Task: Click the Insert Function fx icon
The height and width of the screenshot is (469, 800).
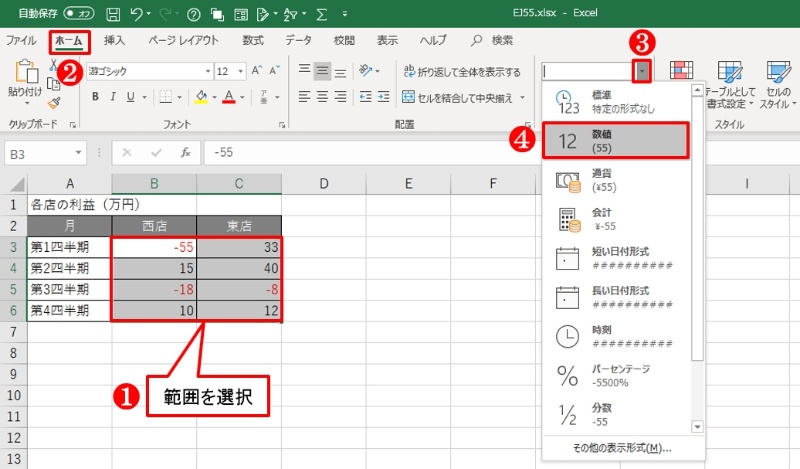Action: (184, 153)
